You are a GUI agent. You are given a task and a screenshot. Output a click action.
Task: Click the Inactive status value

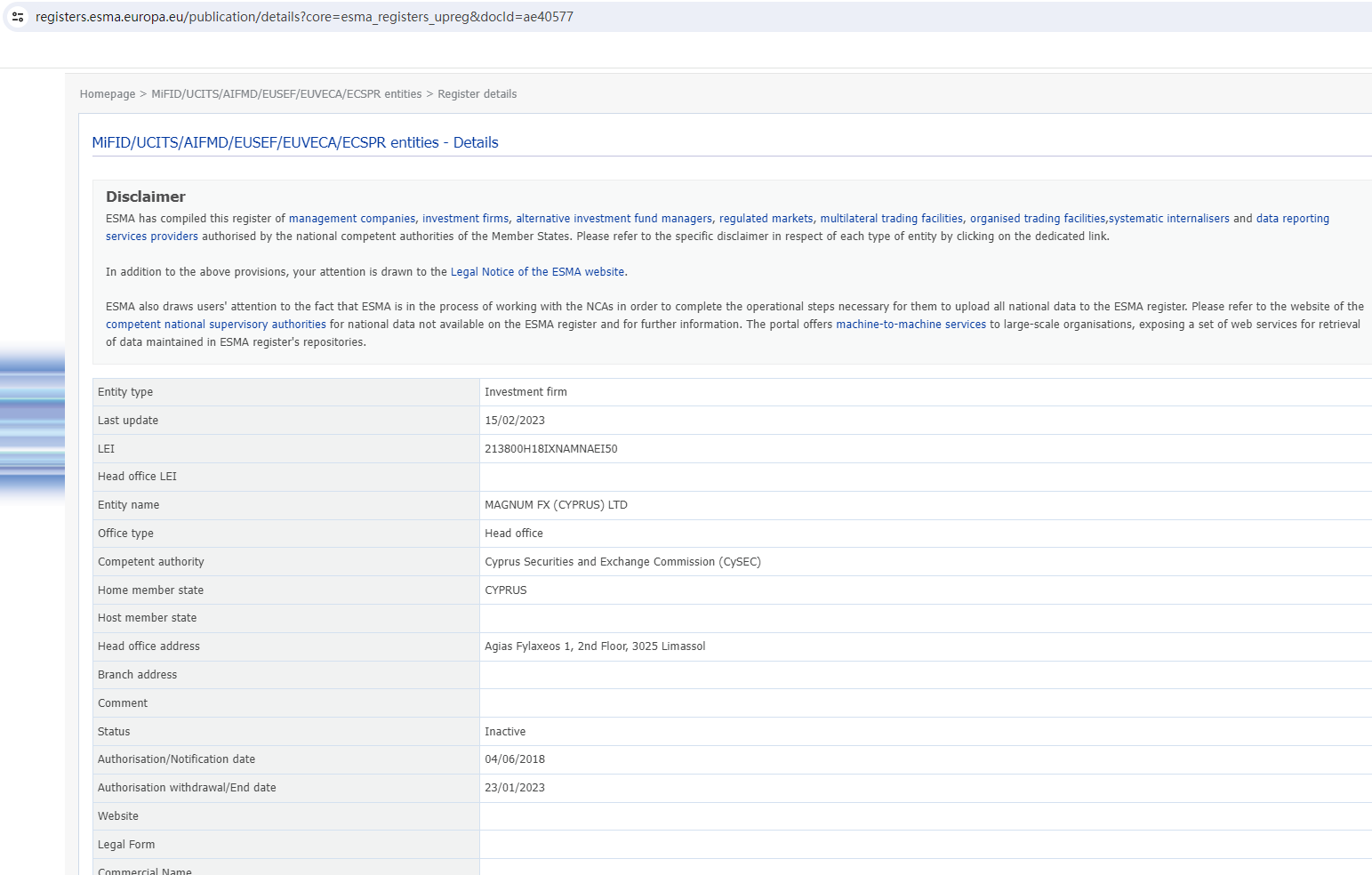point(505,732)
